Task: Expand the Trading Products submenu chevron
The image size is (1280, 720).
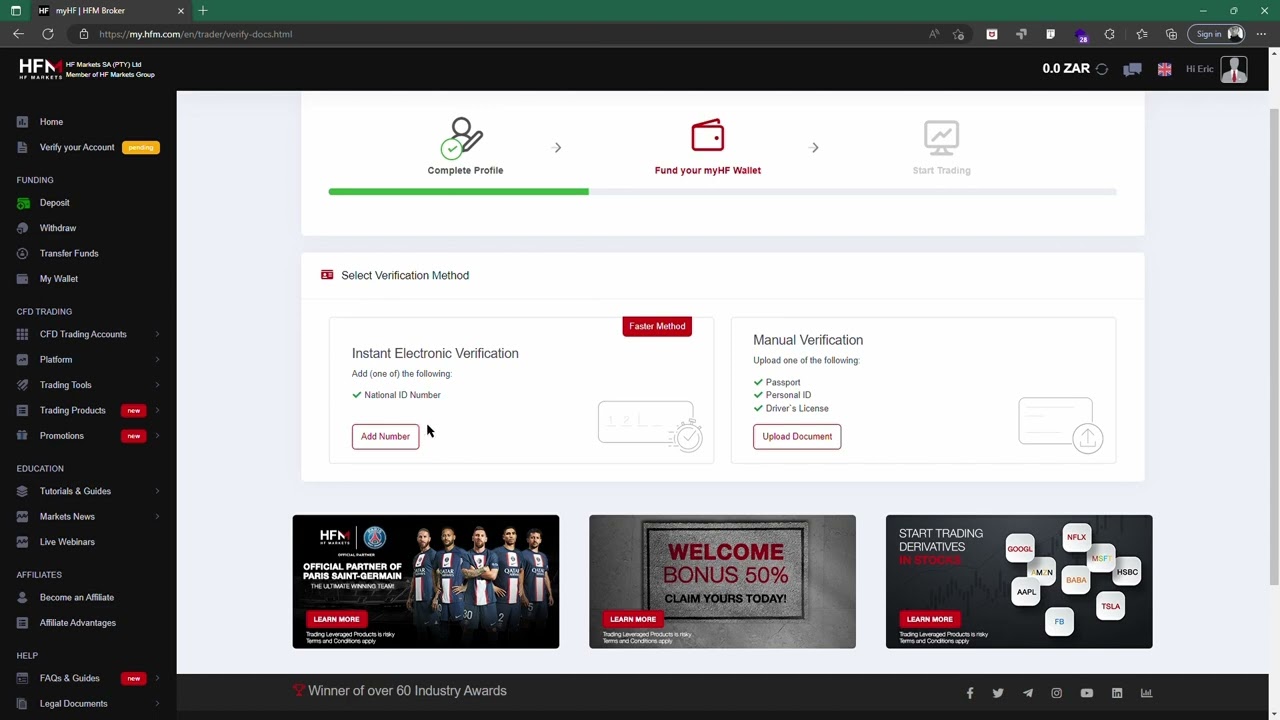Action: [x=157, y=410]
